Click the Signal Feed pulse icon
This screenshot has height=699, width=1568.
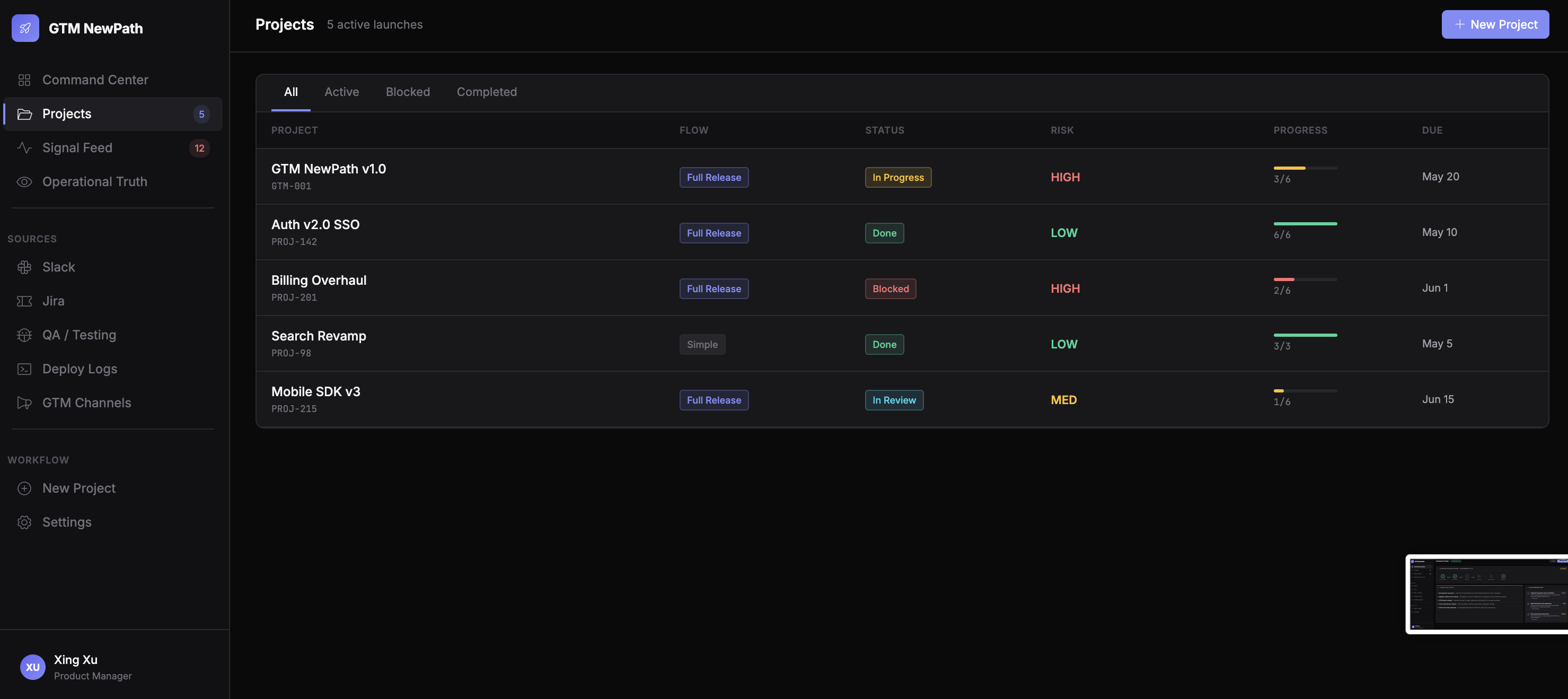point(24,148)
